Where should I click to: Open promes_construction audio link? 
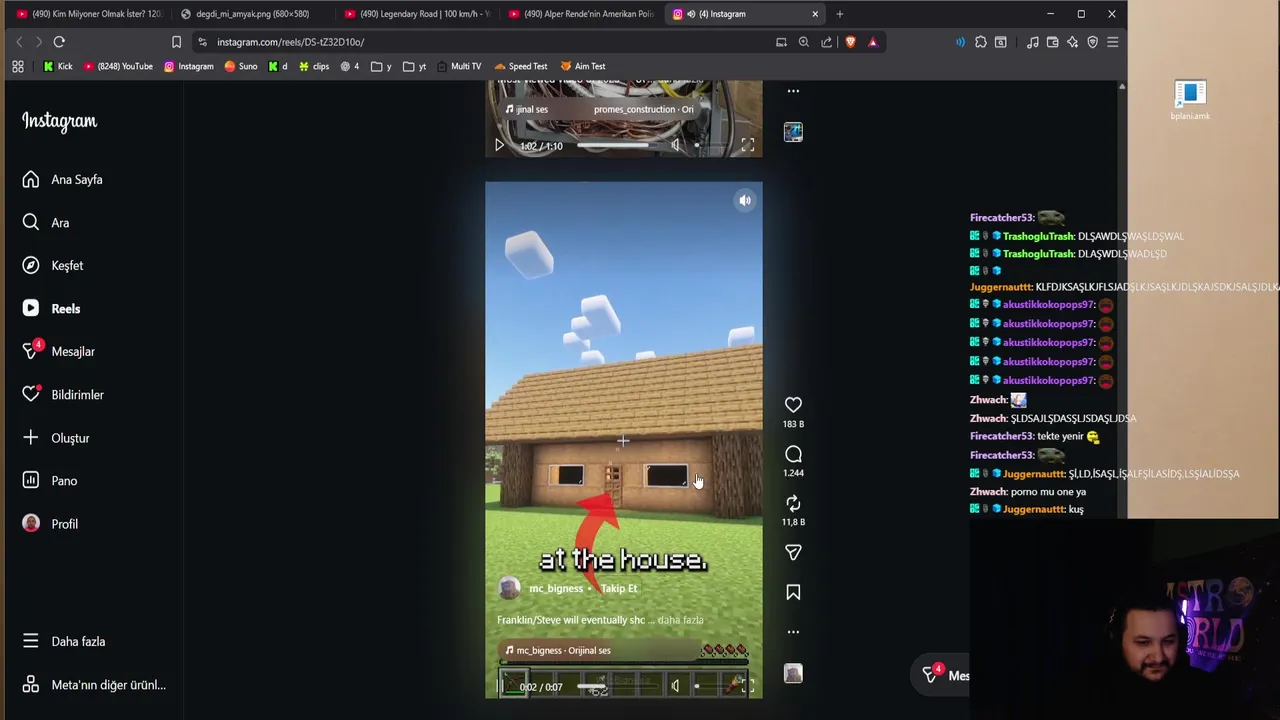pyautogui.click(x=643, y=109)
